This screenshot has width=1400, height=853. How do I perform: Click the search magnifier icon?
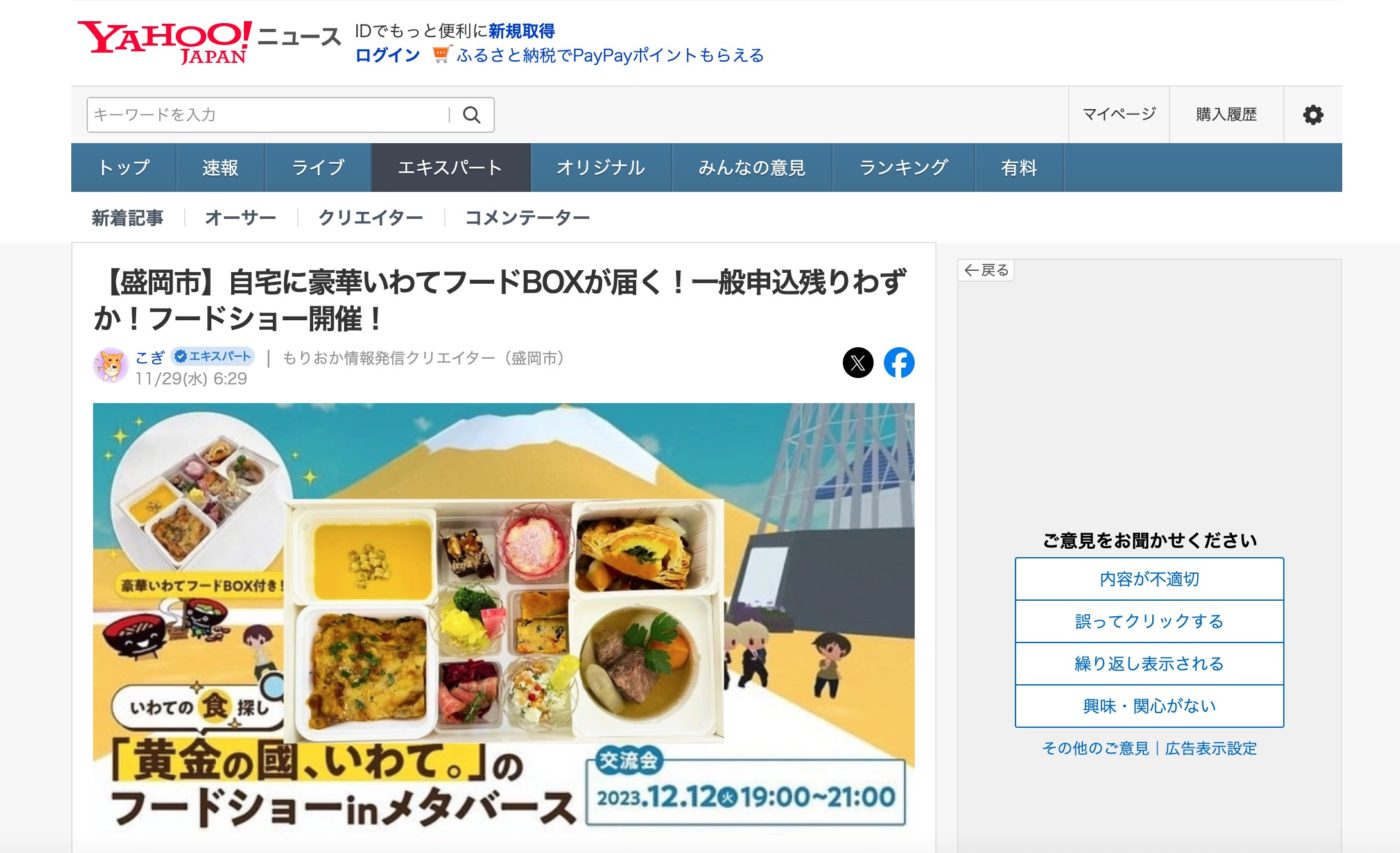472,115
